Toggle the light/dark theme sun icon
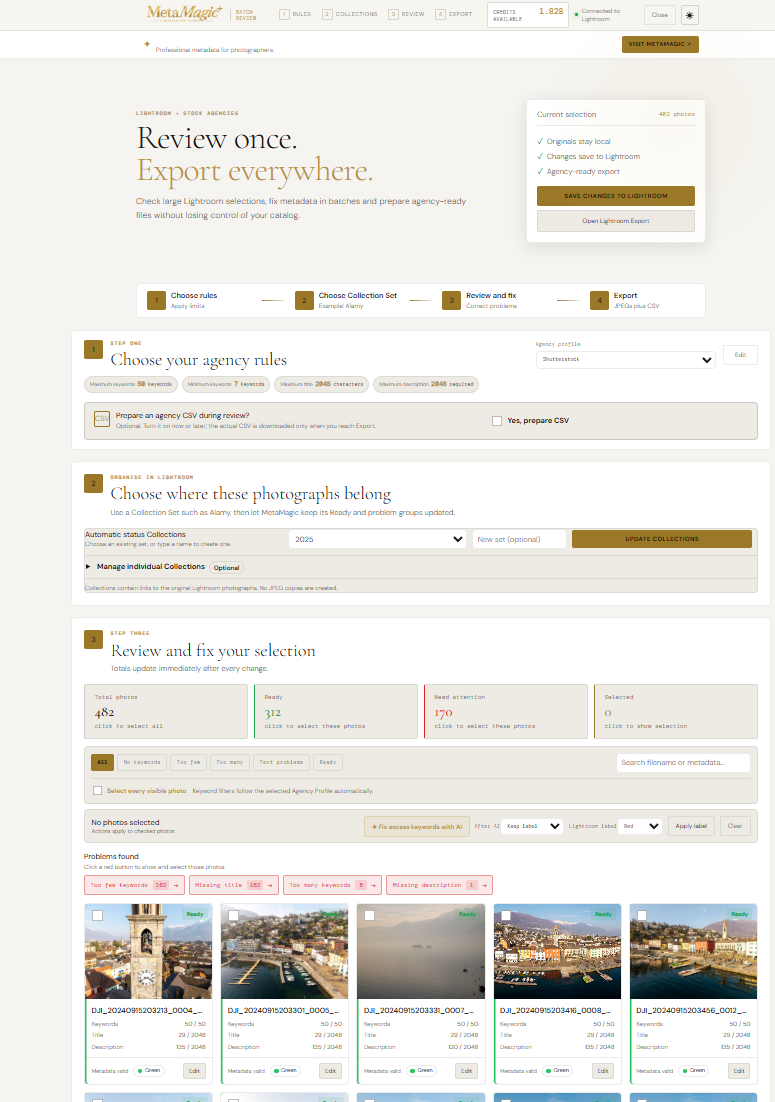775x1102 pixels. click(x=689, y=15)
